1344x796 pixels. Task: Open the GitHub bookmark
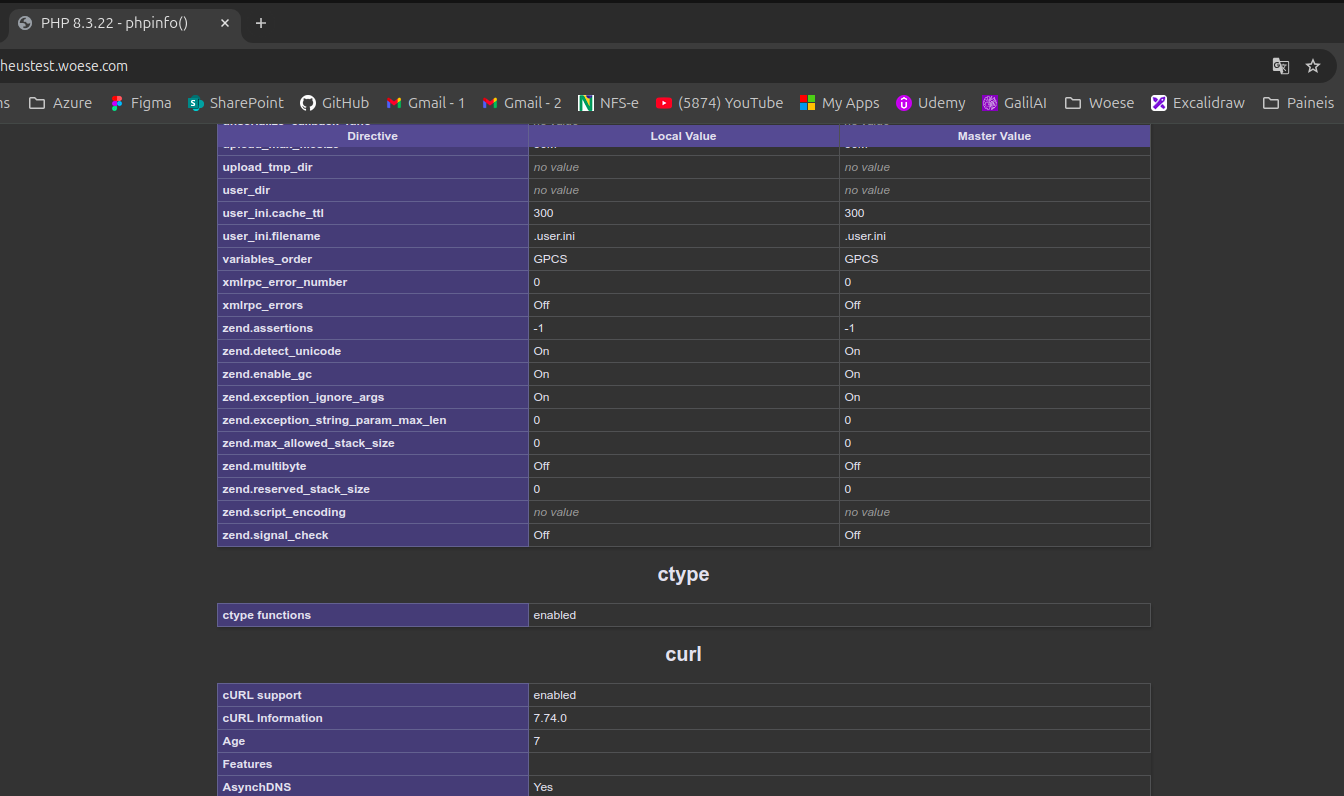click(x=335, y=103)
